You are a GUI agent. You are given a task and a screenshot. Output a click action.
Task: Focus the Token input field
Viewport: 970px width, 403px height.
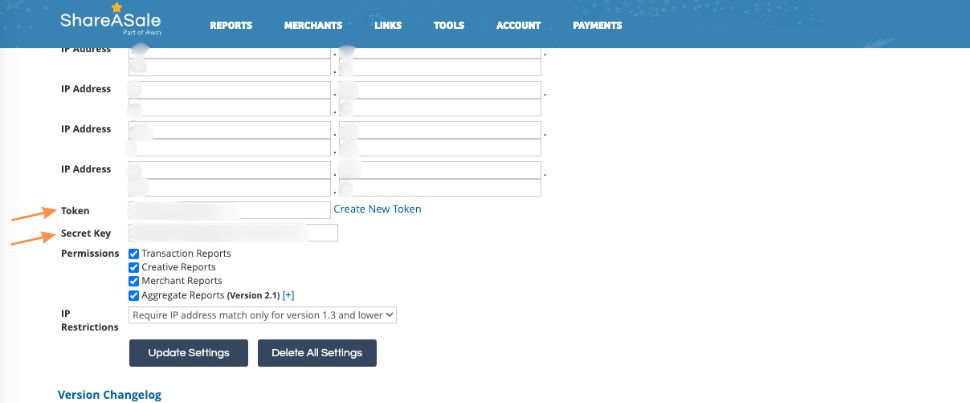point(229,210)
